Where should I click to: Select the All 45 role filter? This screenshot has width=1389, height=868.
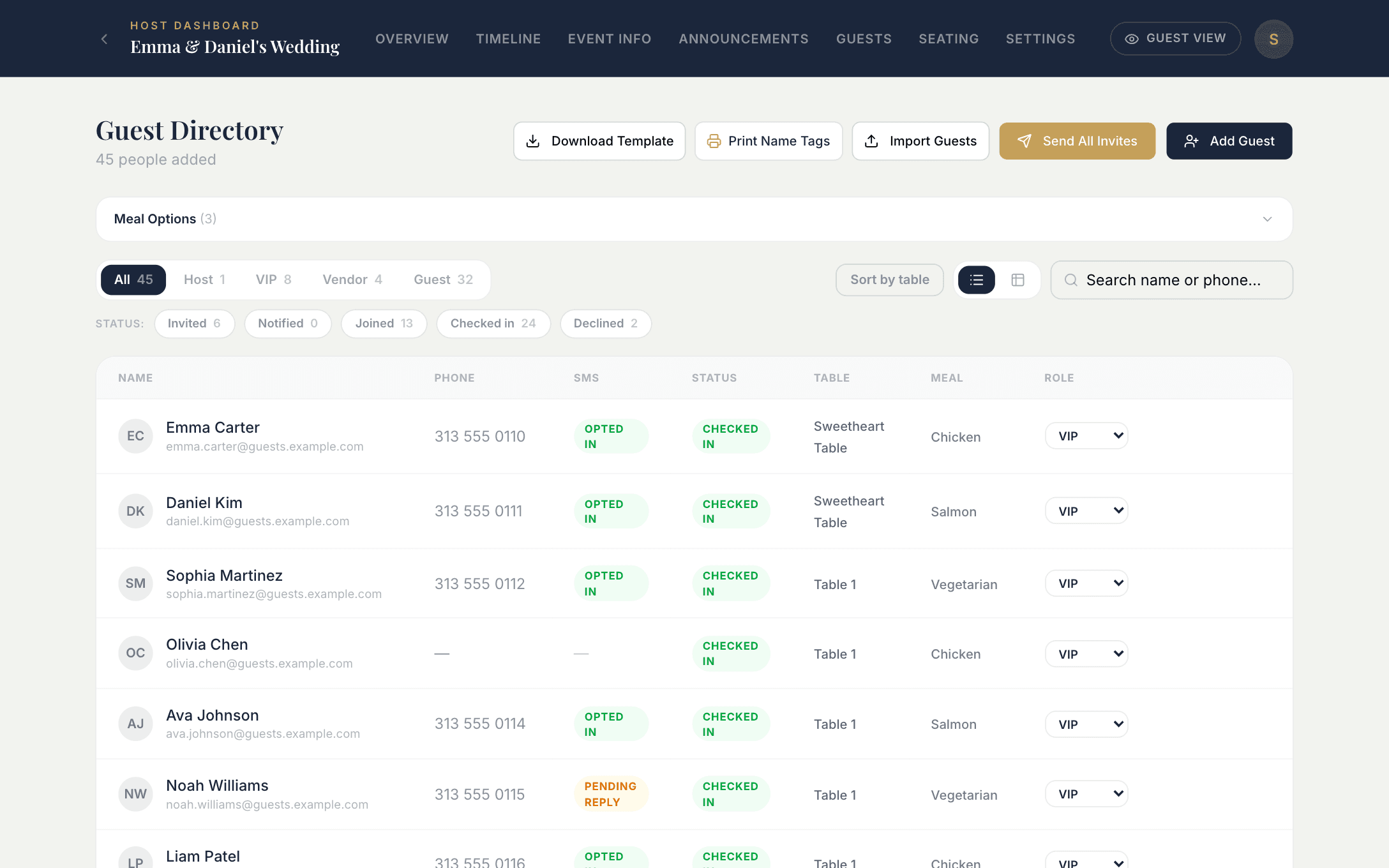(133, 280)
